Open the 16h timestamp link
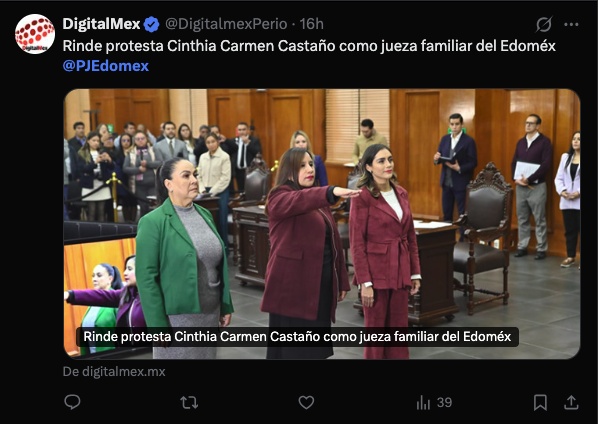 click(x=312, y=24)
